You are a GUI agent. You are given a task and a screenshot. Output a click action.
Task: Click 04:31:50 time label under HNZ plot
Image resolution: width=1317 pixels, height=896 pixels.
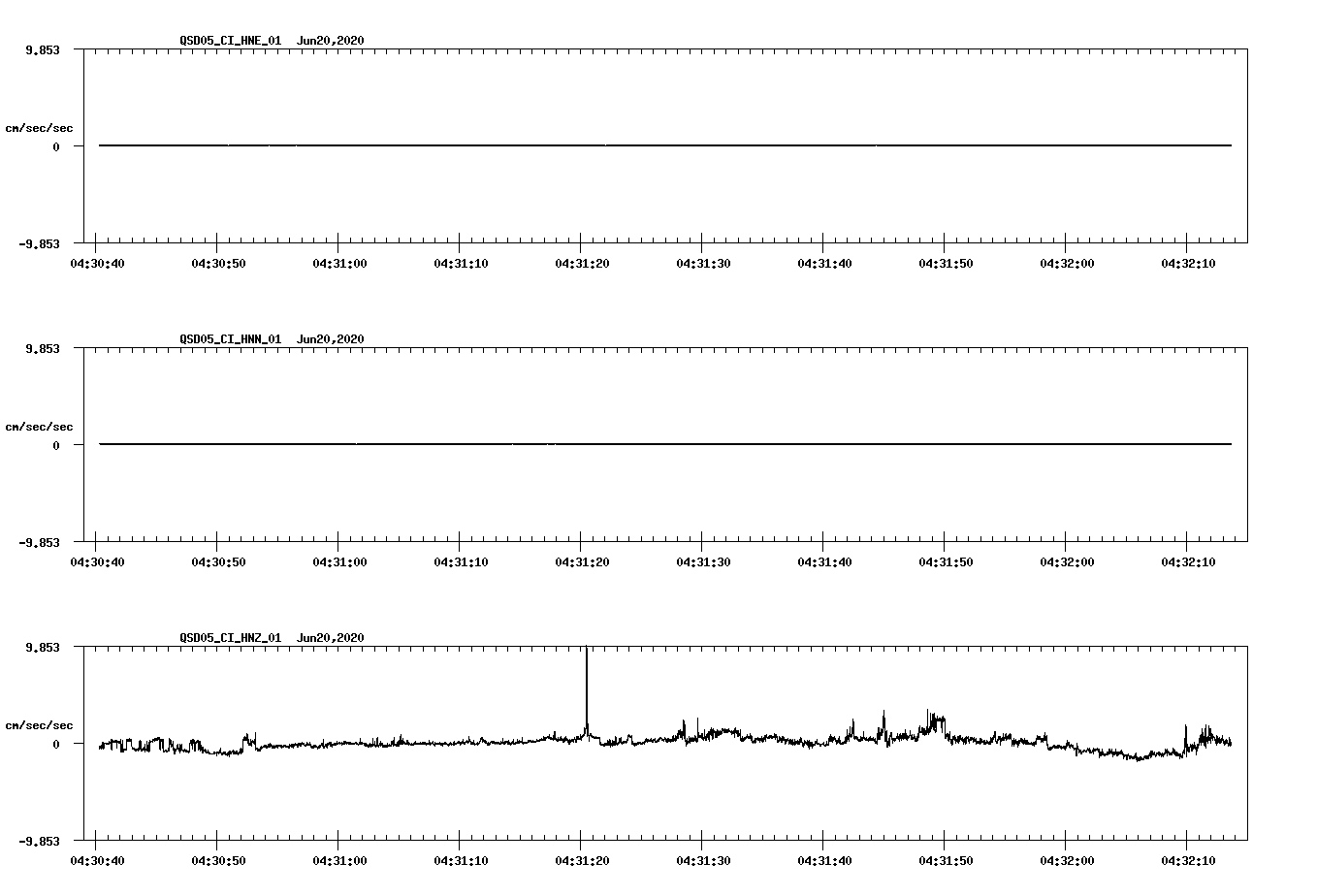pos(946,861)
